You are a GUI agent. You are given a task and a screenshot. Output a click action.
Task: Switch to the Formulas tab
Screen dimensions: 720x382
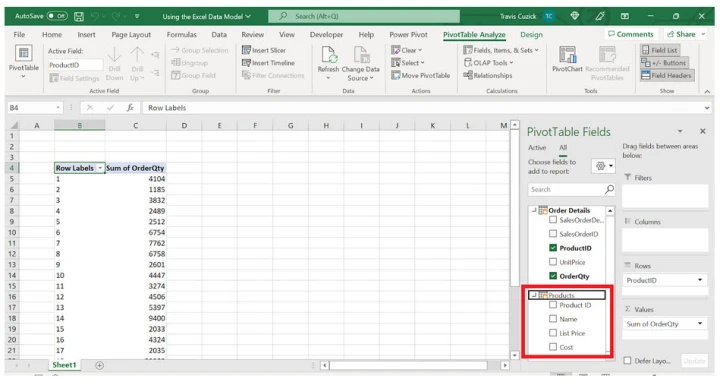pyautogui.click(x=181, y=35)
